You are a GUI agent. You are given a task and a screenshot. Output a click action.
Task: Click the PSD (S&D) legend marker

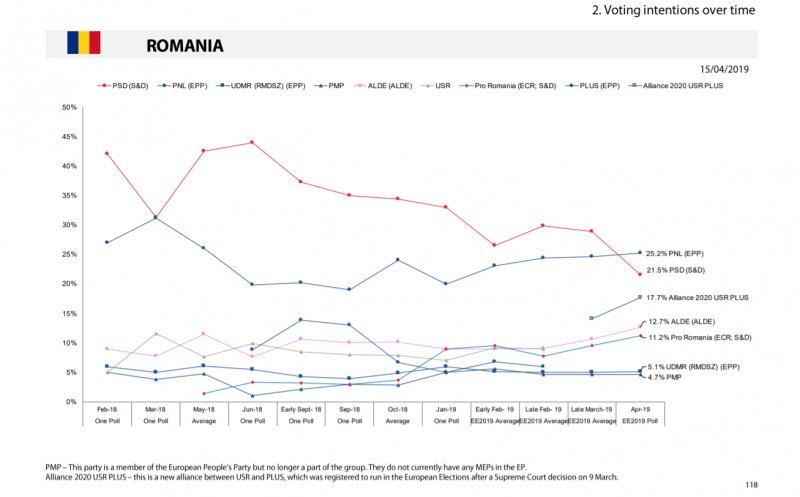(105, 87)
